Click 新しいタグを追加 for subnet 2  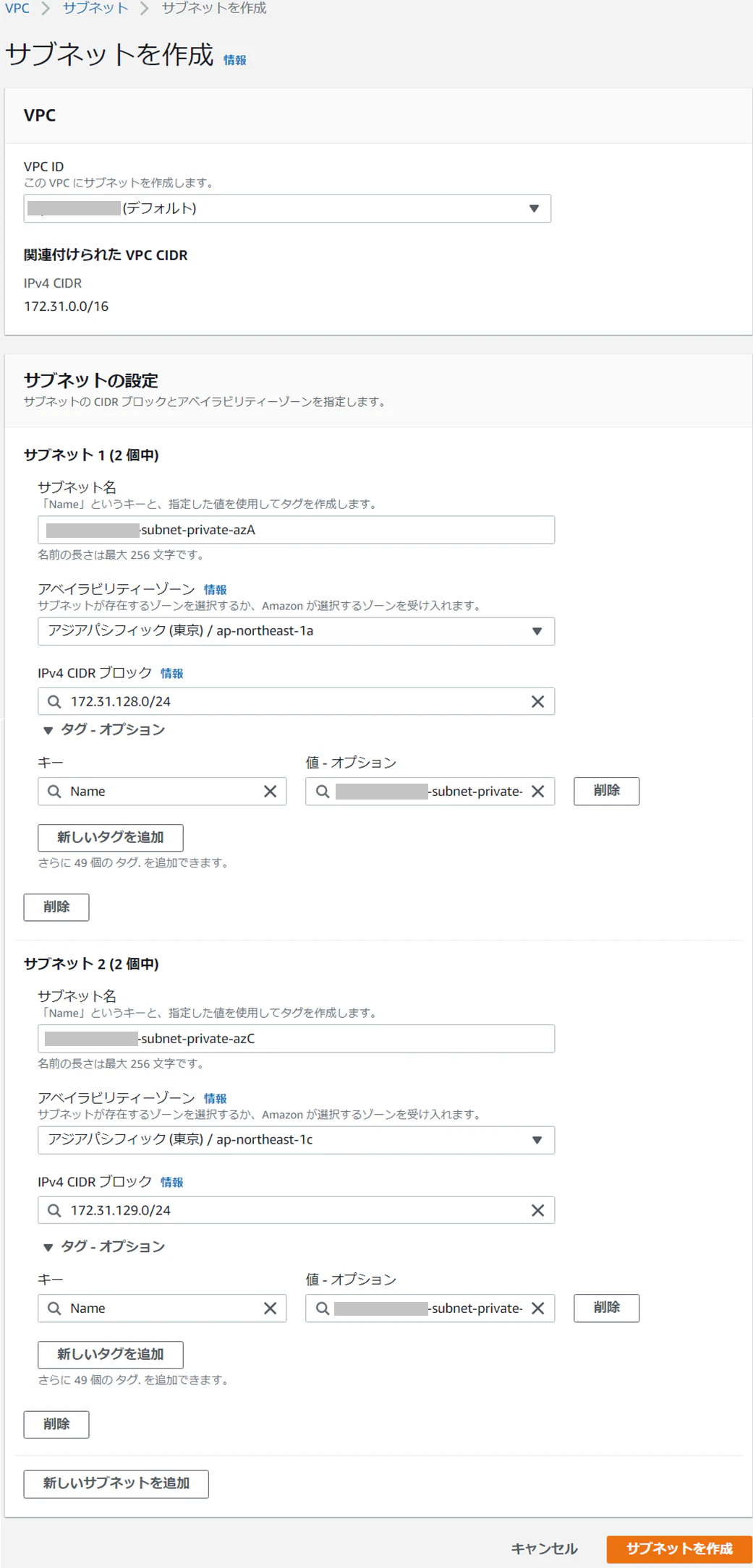point(111,1354)
